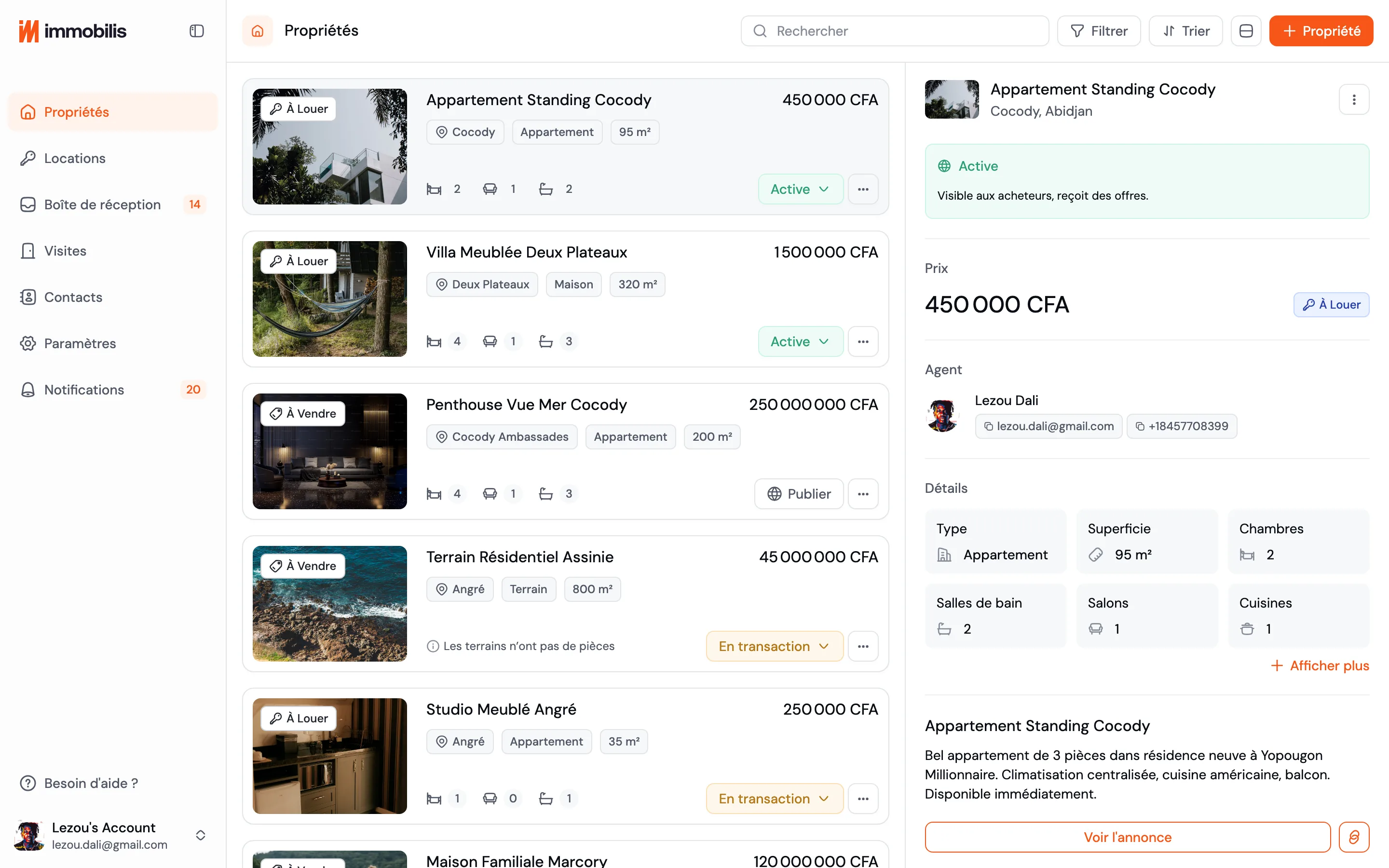Expand details with Afficher plus
Image resolution: width=1389 pixels, height=868 pixels.
pyautogui.click(x=1320, y=665)
